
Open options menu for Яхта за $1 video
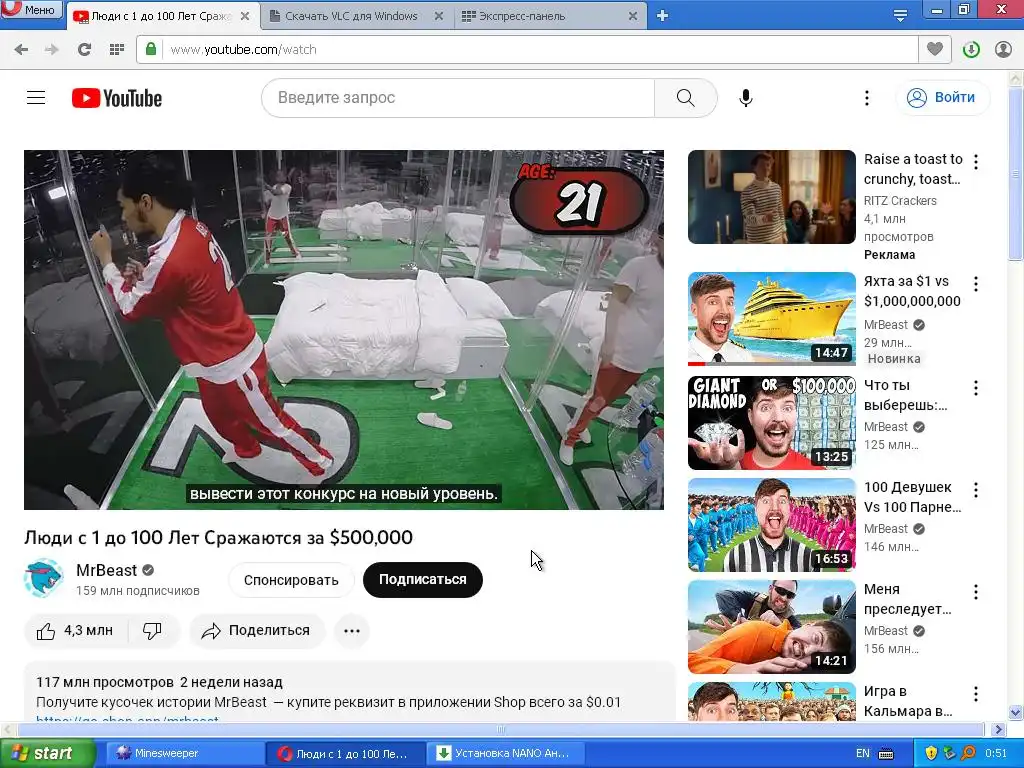(x=976, y=283)
